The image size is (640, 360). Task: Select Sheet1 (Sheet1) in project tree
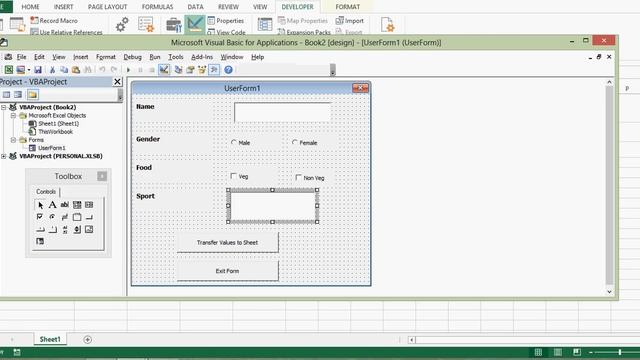[58, 123]
